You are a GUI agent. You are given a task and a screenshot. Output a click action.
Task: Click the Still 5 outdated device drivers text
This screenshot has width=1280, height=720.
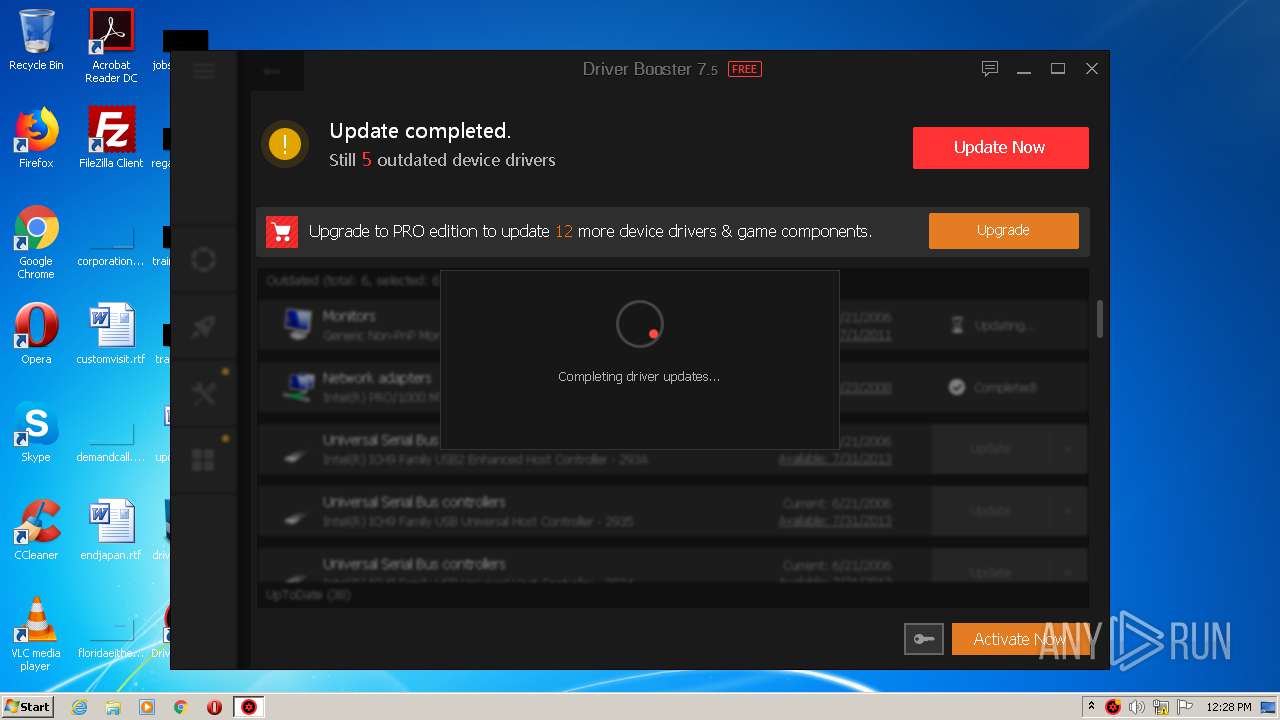[442, 160]
